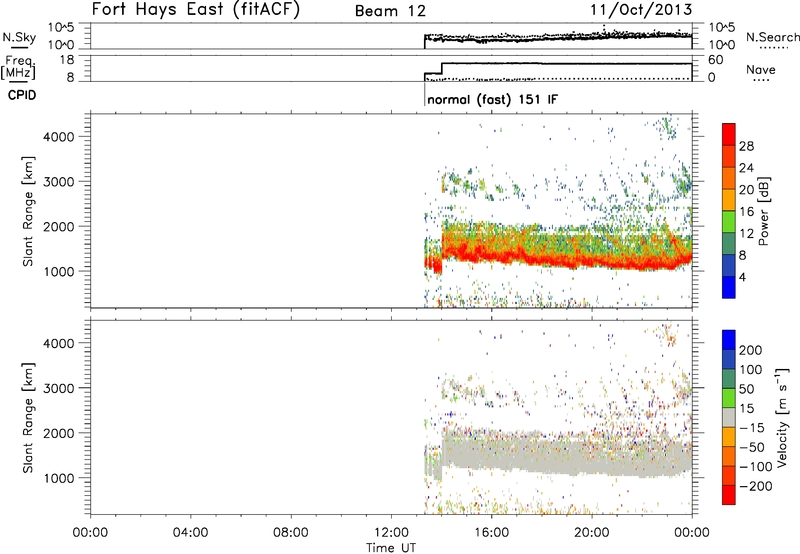
Task: Click the 'normal (fast) 151 IF' text
Action: (492, 99)
